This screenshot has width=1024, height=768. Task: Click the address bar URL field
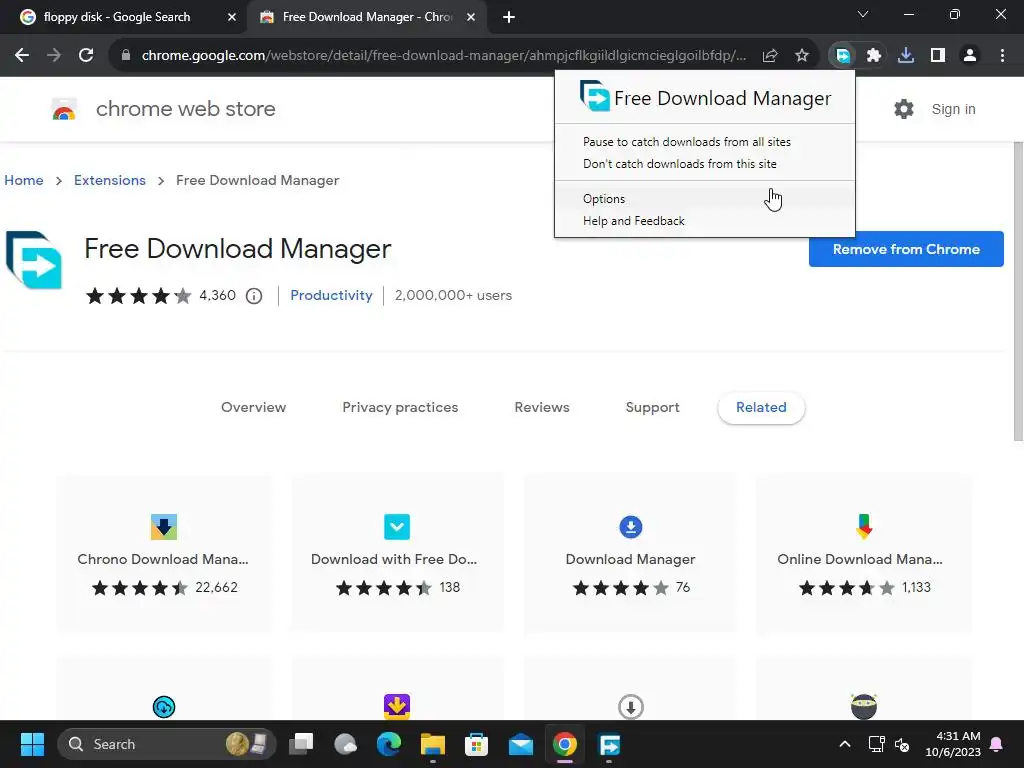click(x=443, y=56)
